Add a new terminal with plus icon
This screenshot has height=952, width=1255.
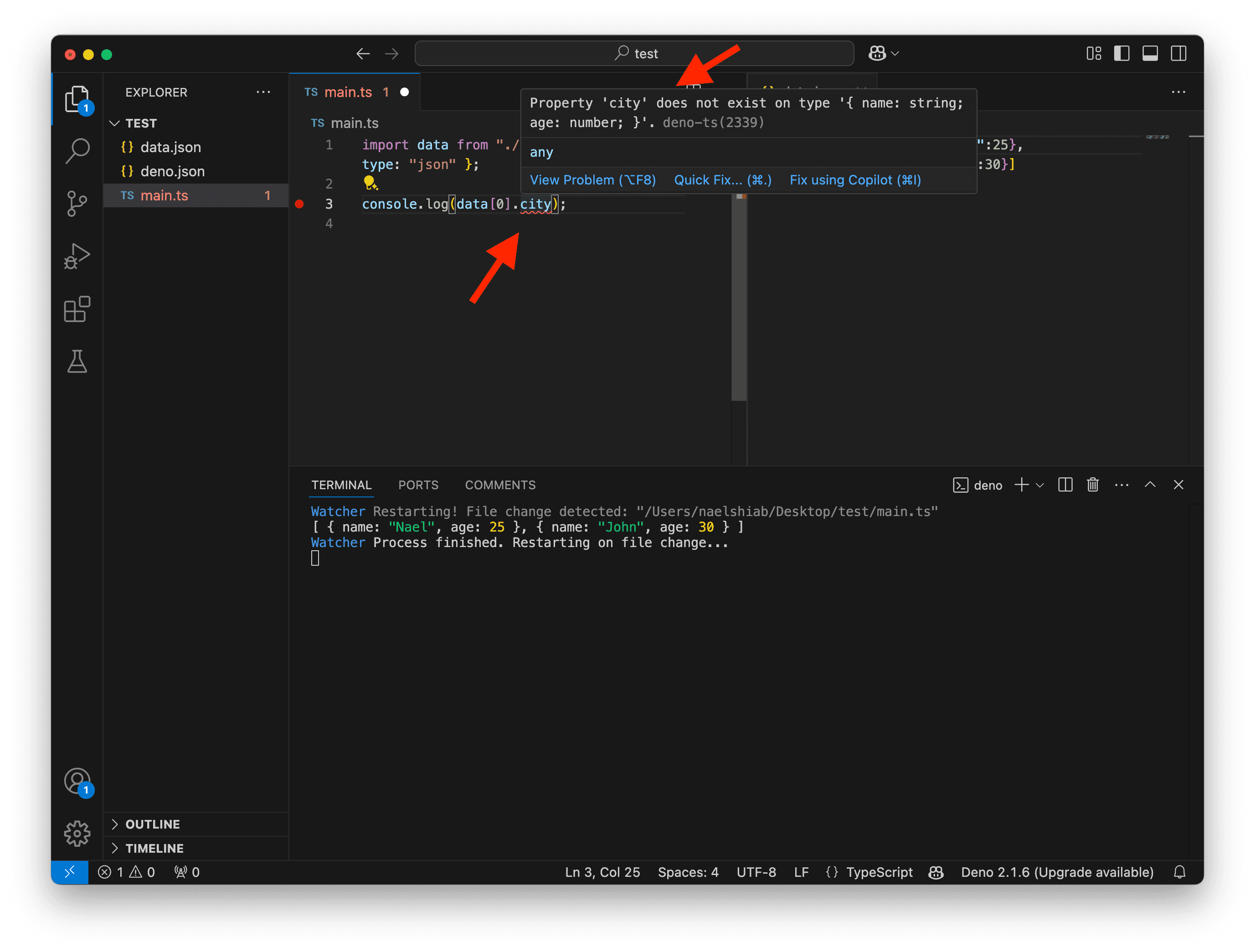click(x=1021, y=485)
